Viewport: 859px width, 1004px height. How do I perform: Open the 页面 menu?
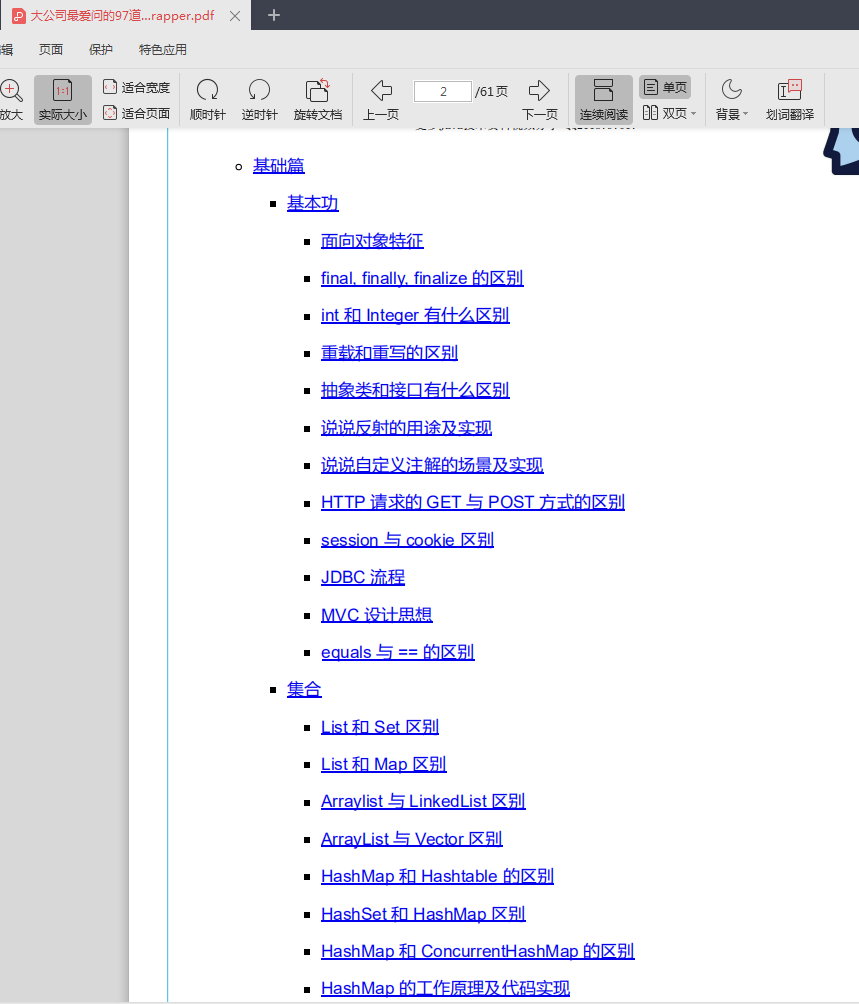tap(51, 49)
